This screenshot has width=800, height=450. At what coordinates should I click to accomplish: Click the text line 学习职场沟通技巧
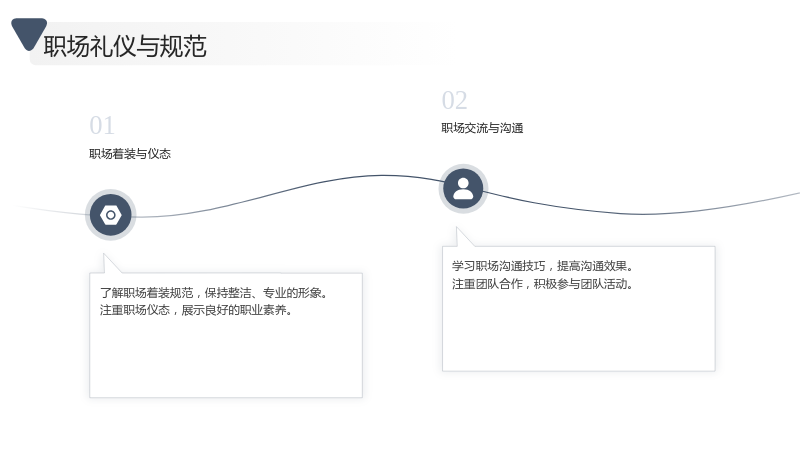pos(542,266)
